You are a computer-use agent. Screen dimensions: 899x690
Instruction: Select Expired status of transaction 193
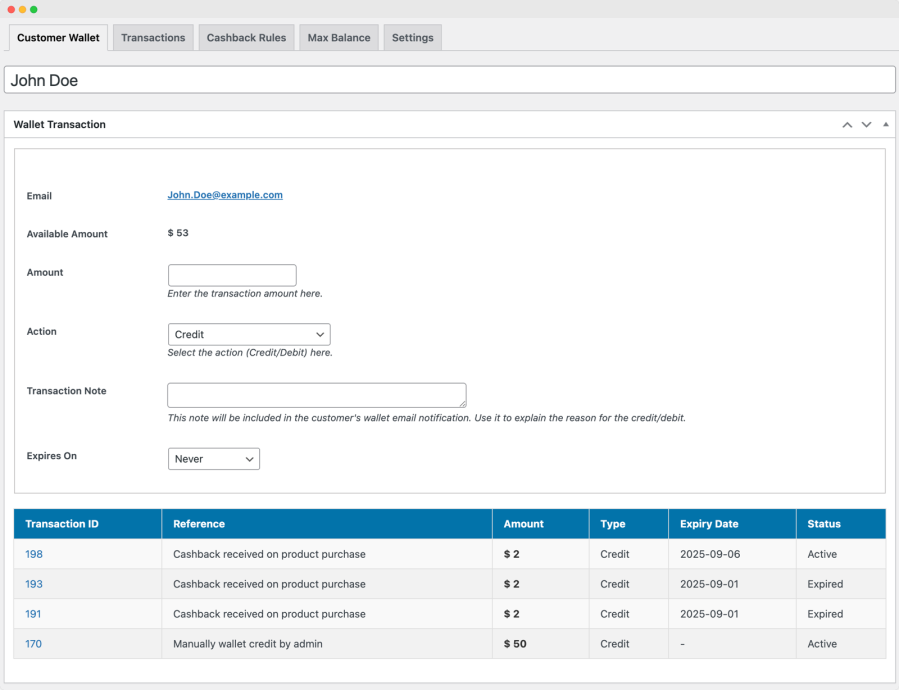tap(825, 584)
